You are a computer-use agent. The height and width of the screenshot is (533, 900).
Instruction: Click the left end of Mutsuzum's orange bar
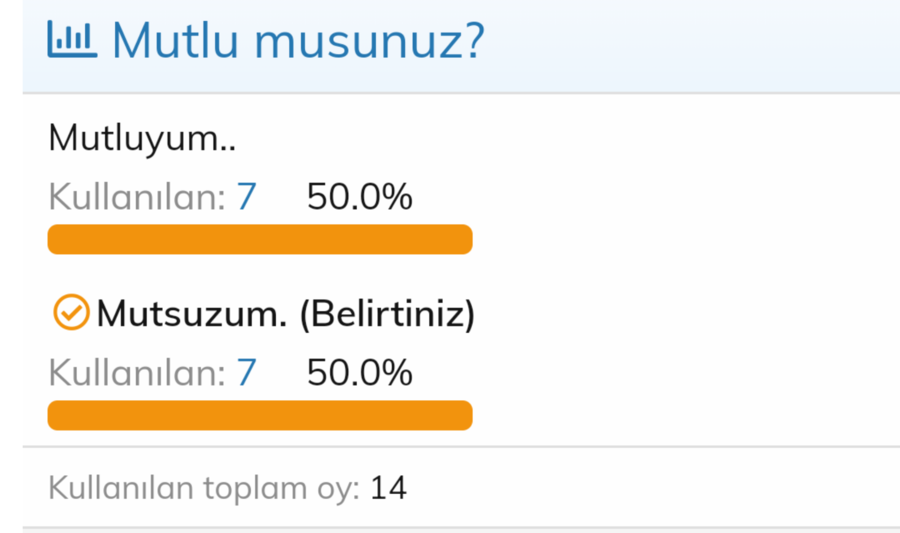(x=55, y=415)
